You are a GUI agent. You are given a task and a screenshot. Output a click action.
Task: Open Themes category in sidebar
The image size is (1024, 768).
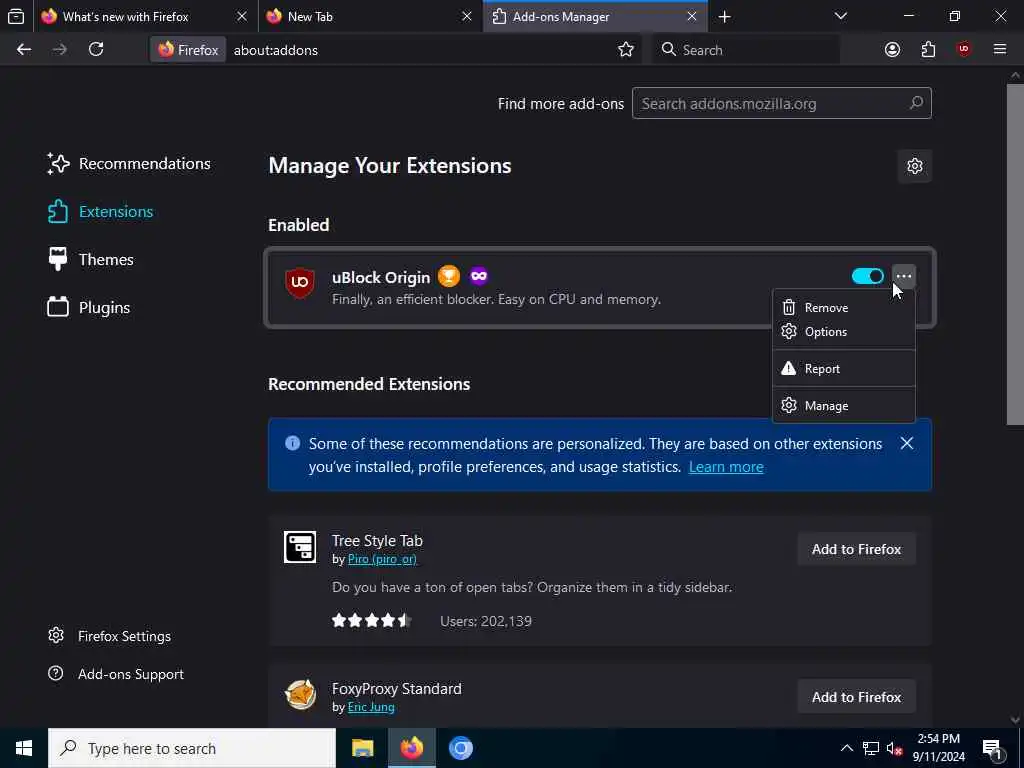click(x=90, y=260)
